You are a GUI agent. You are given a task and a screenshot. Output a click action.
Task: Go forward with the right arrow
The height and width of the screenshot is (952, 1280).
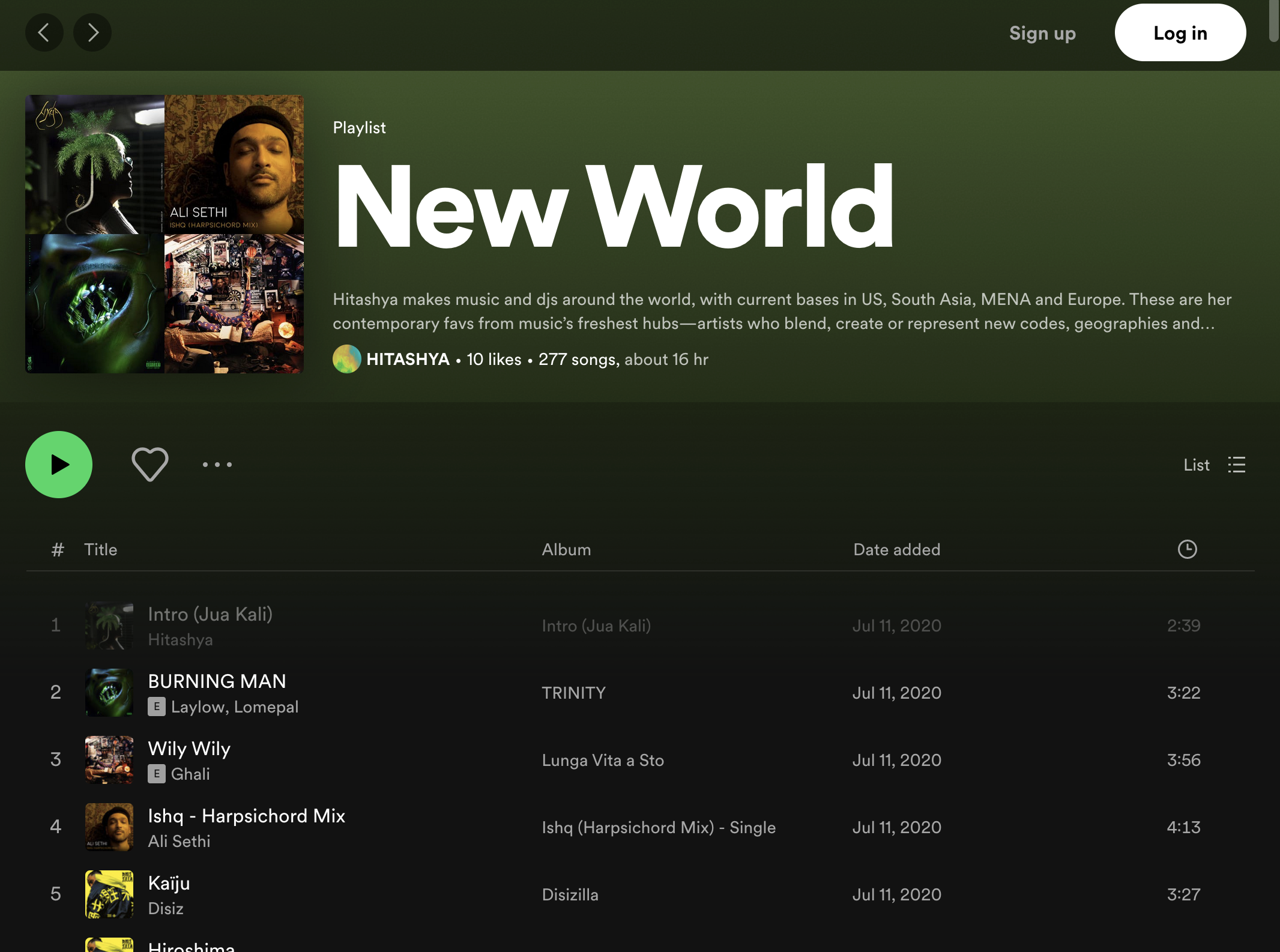coord(92,32)
